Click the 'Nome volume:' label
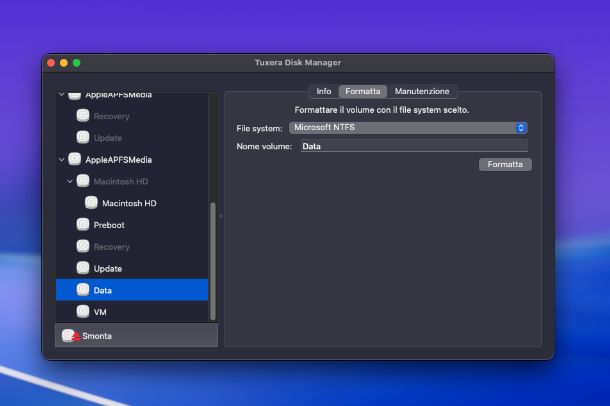This screenshot has height=406, width=610. pyautogui.click(x=264, y=147)
